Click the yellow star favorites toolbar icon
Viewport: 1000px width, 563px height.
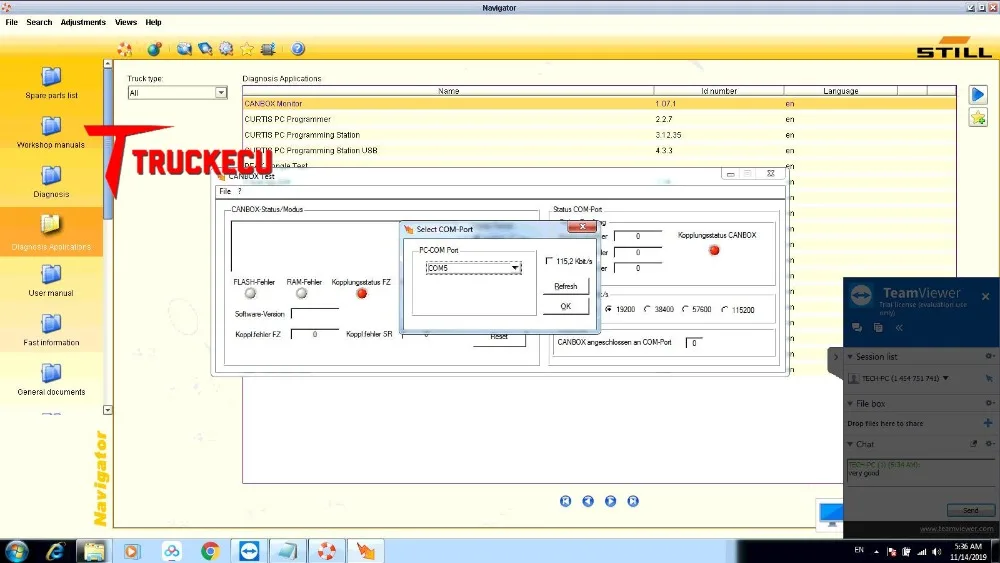coord(247,49)
